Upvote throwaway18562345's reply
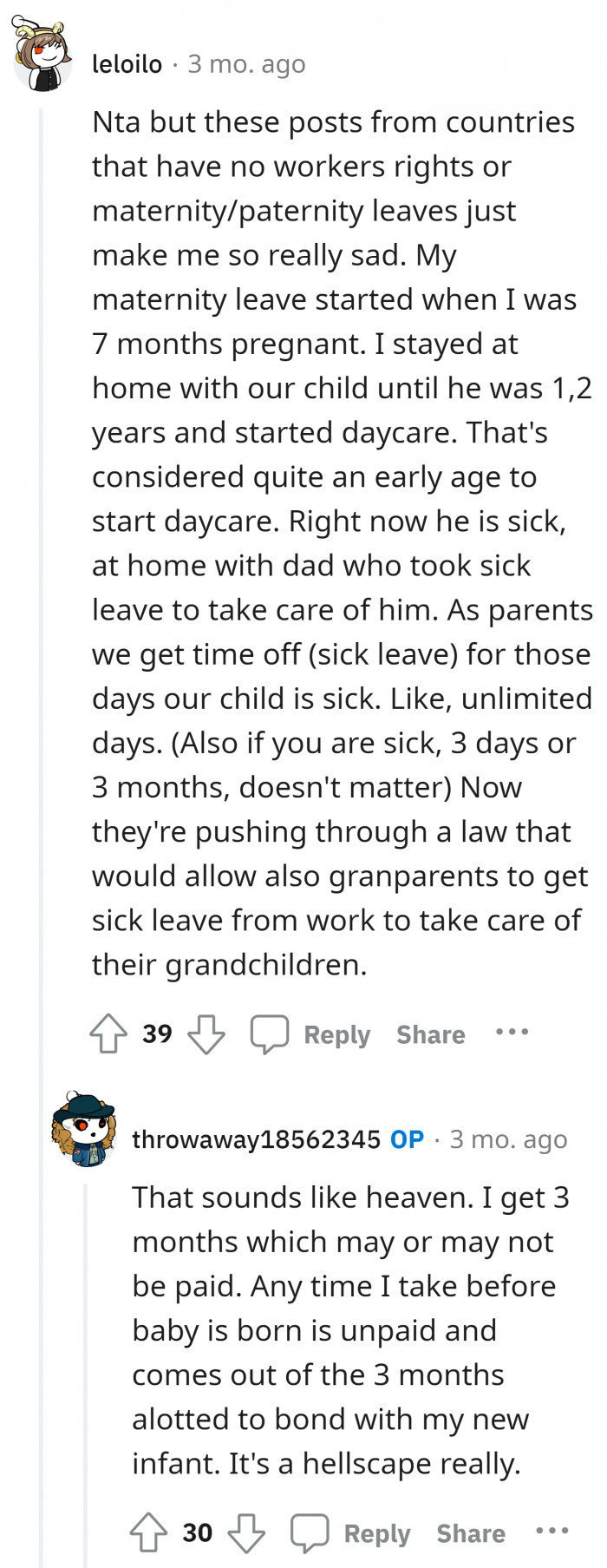Image resolution: width=607 pixels, height=1568 pixels. point(149,1532)
